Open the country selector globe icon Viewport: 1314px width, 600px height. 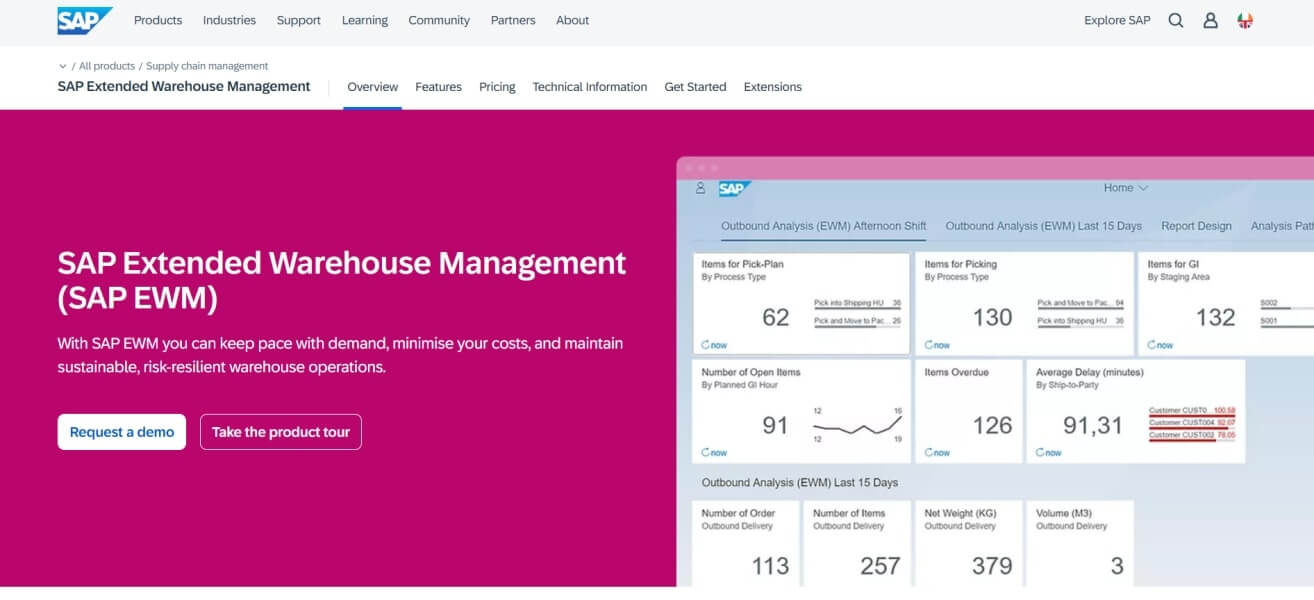pyautogui.click(x=1245, y=20)
